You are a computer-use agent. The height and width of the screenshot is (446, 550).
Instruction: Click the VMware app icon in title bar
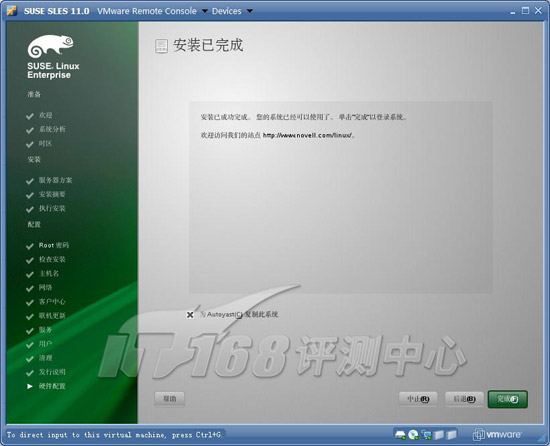click(12, 11)
